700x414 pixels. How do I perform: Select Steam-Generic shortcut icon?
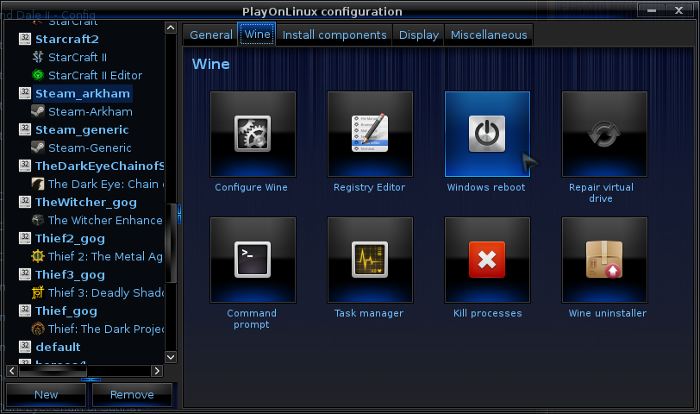point(38,147)
